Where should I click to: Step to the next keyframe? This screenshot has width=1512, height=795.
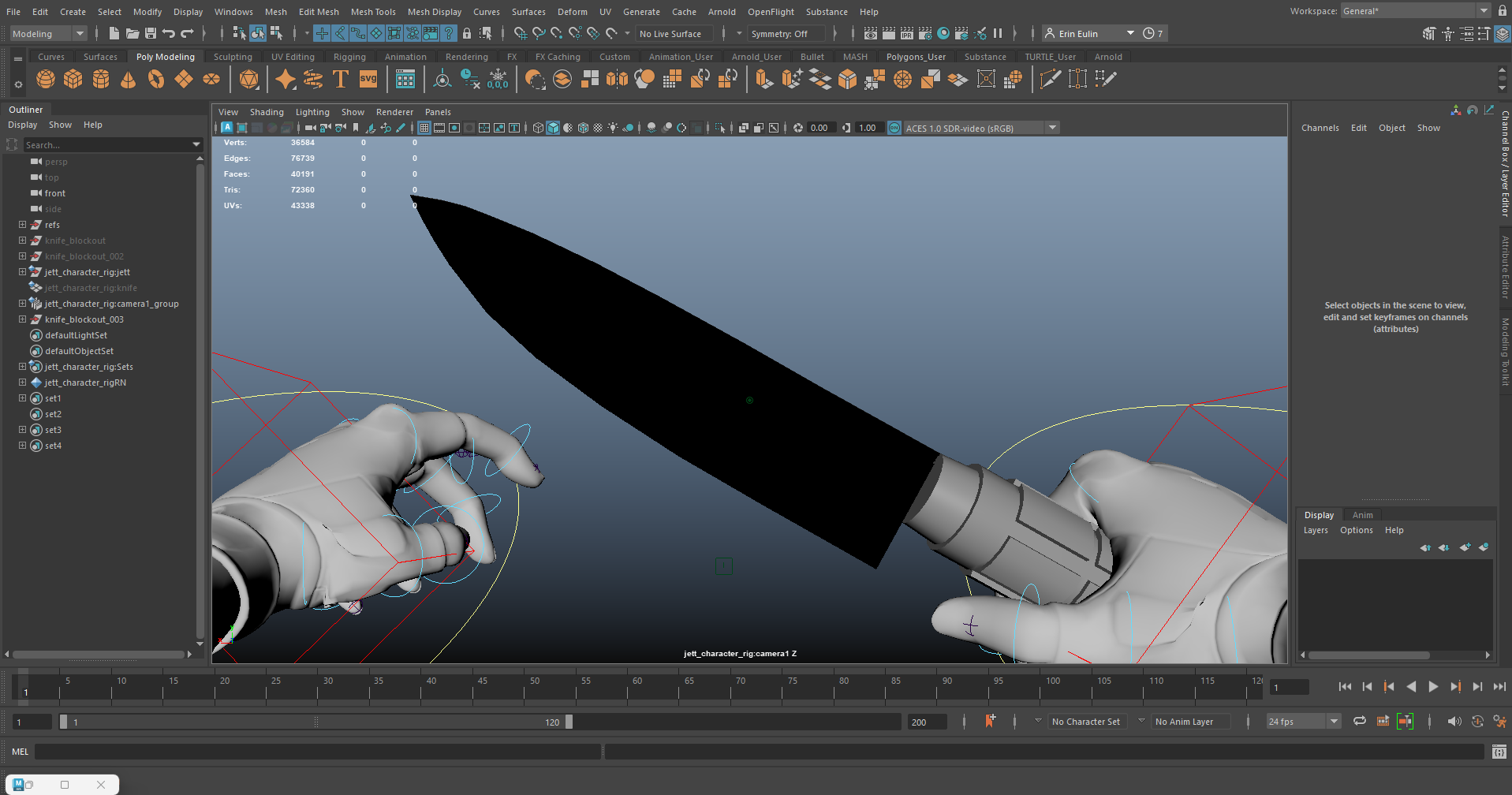pyautogui.click(x=1455, y=687)
